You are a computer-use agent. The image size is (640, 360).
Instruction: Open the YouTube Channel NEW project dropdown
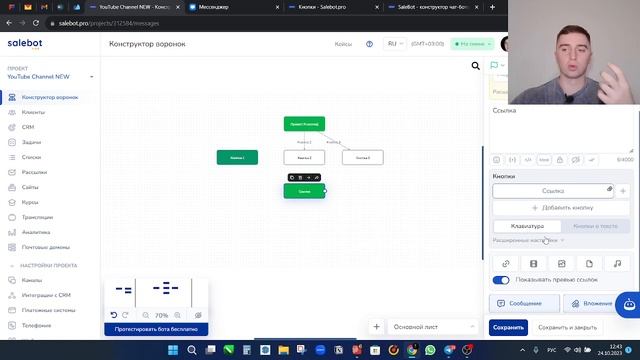tap(51, 77)
